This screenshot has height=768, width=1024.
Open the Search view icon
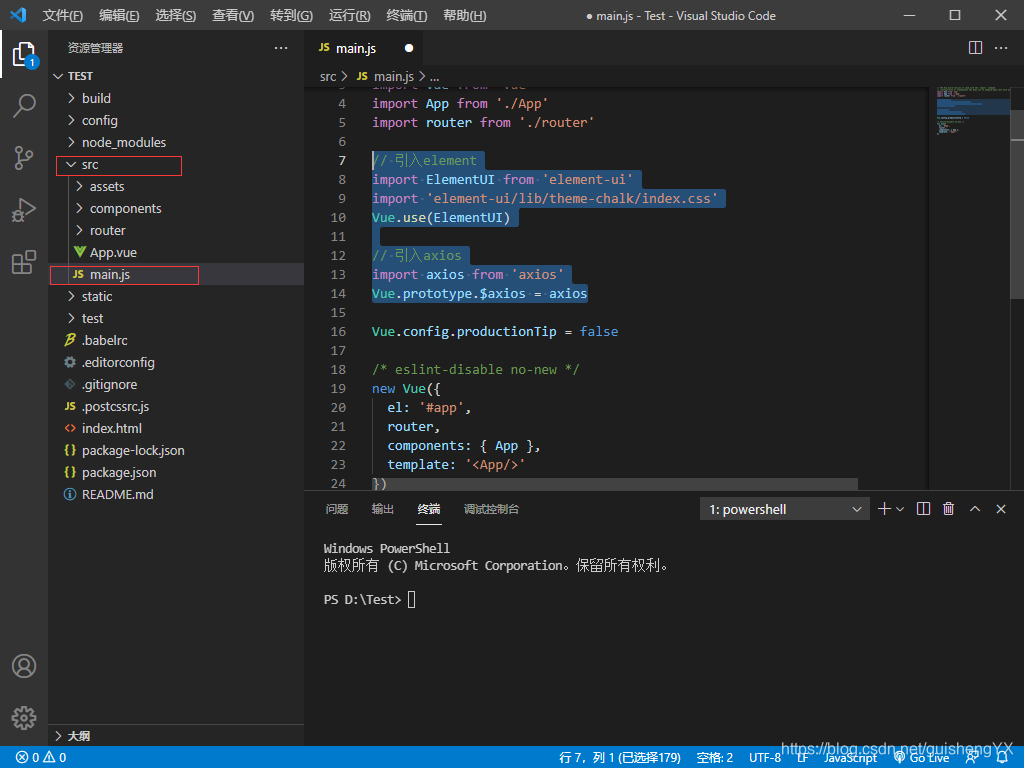(x=24, y=106)
